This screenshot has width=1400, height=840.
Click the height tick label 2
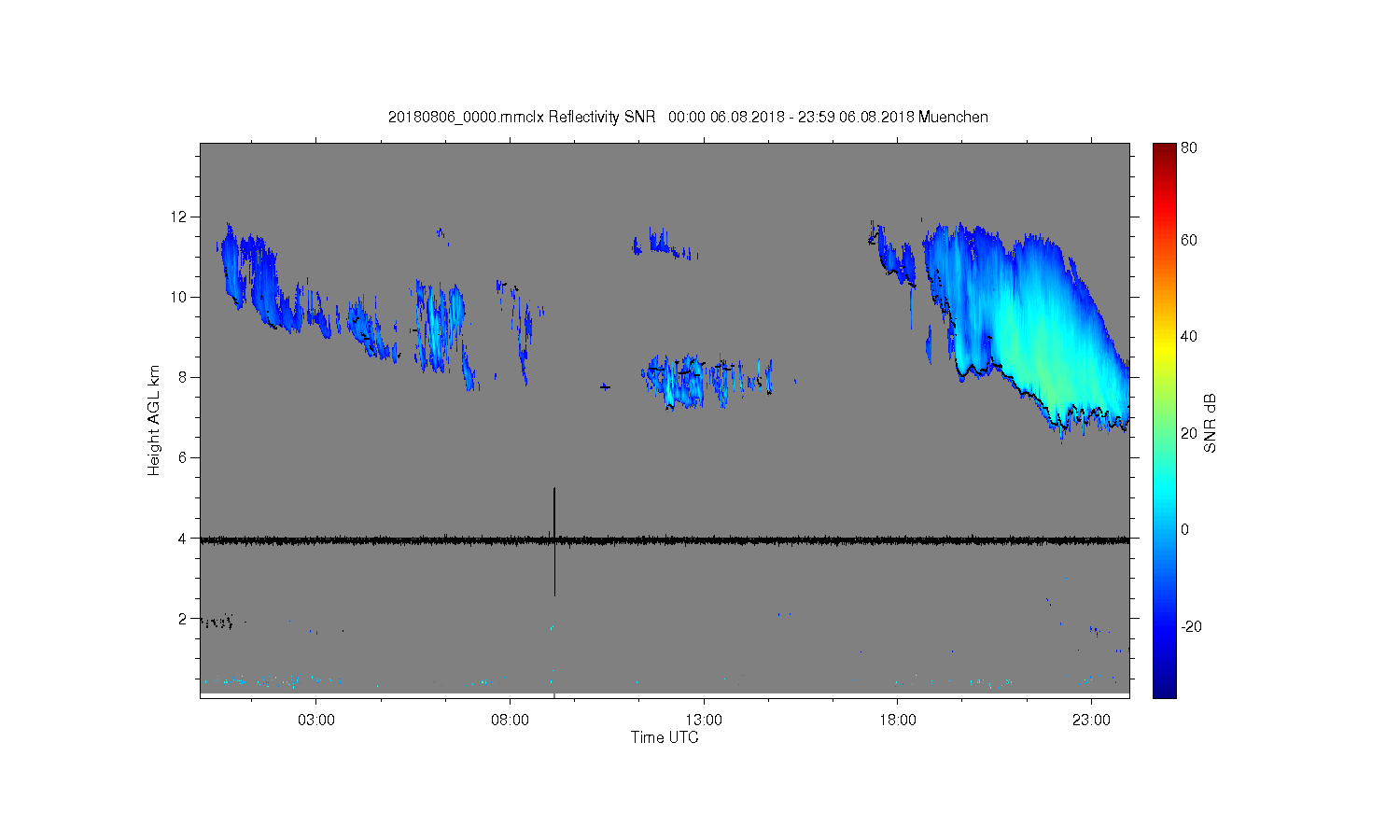[x=183, y=618]
